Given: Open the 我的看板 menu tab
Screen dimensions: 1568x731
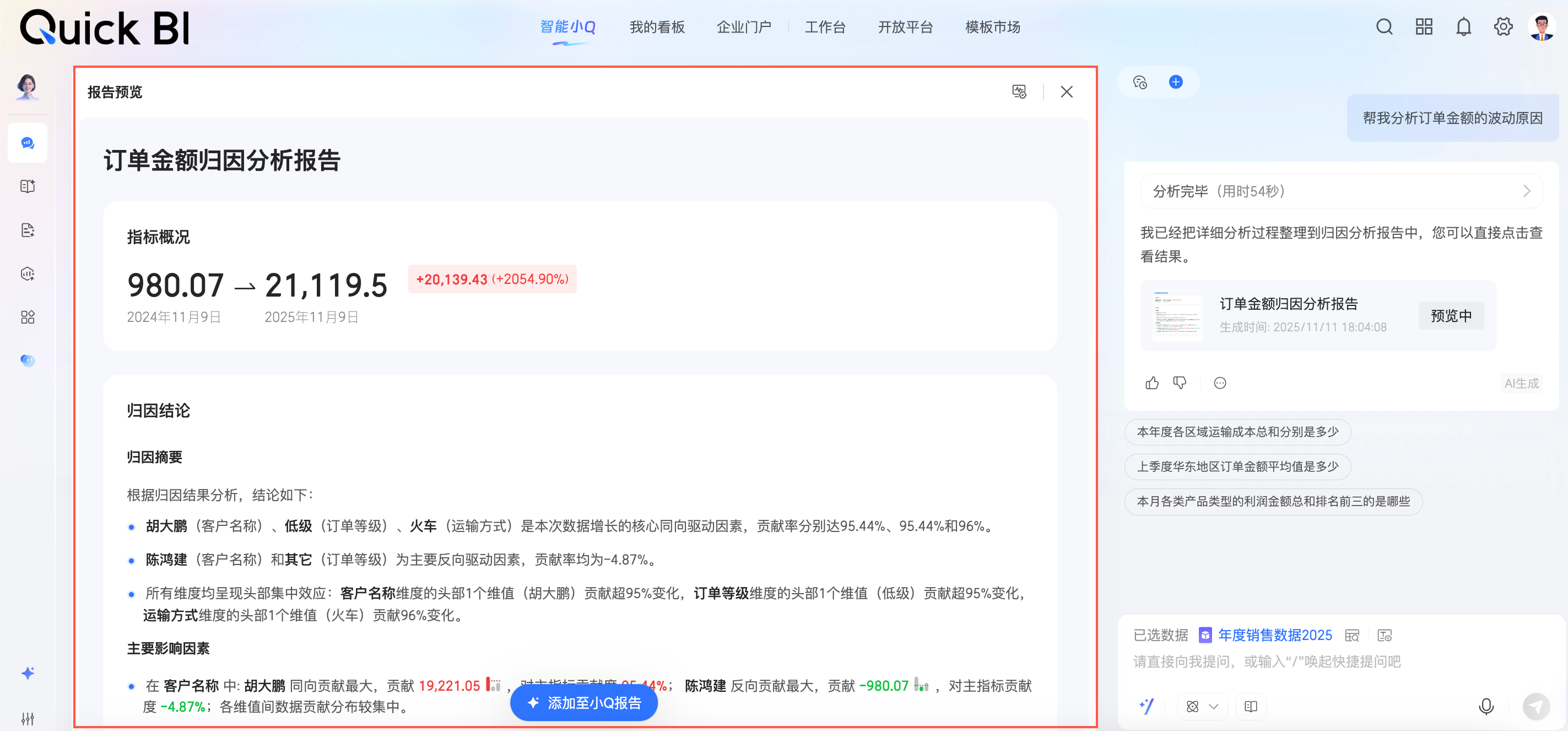Looking at the screenshot, I should tap(657, 27).
